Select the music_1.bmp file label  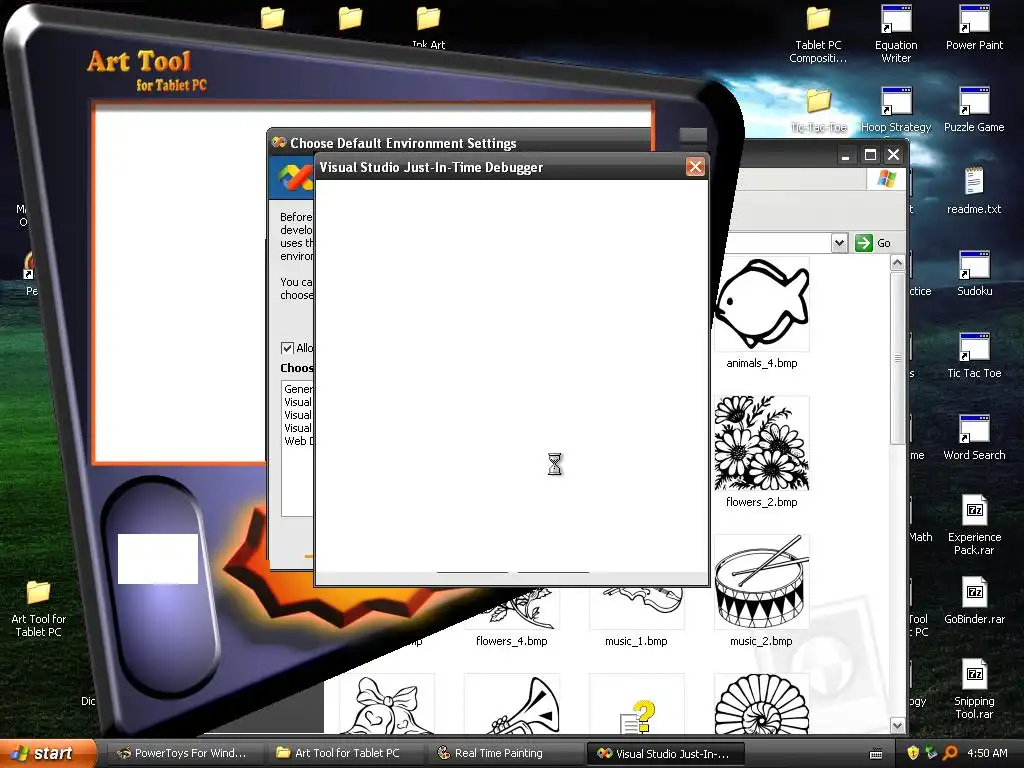coord(636,641)
